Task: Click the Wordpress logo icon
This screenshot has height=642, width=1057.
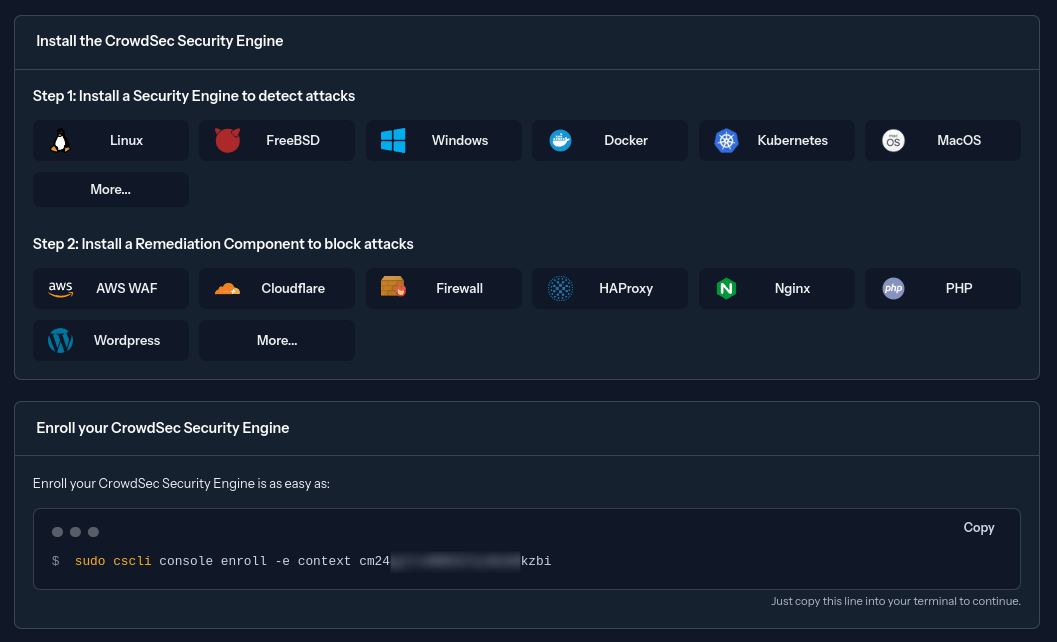Action: pos(61,341)
